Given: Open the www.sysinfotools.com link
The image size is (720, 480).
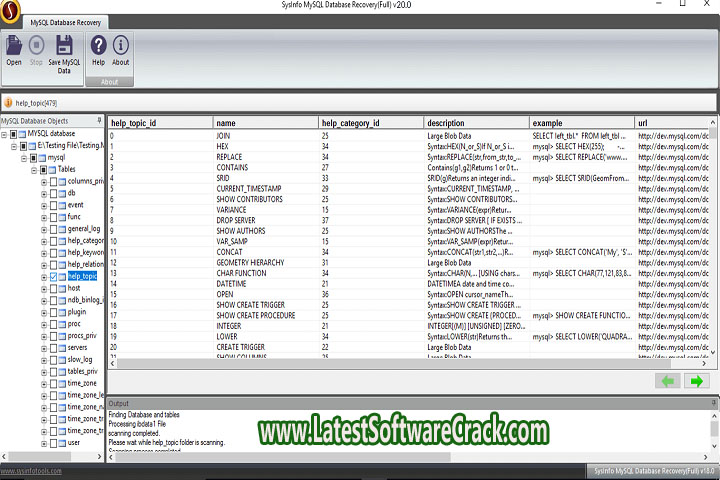Looking at the screenshot, I should click(x=31, y=471).
